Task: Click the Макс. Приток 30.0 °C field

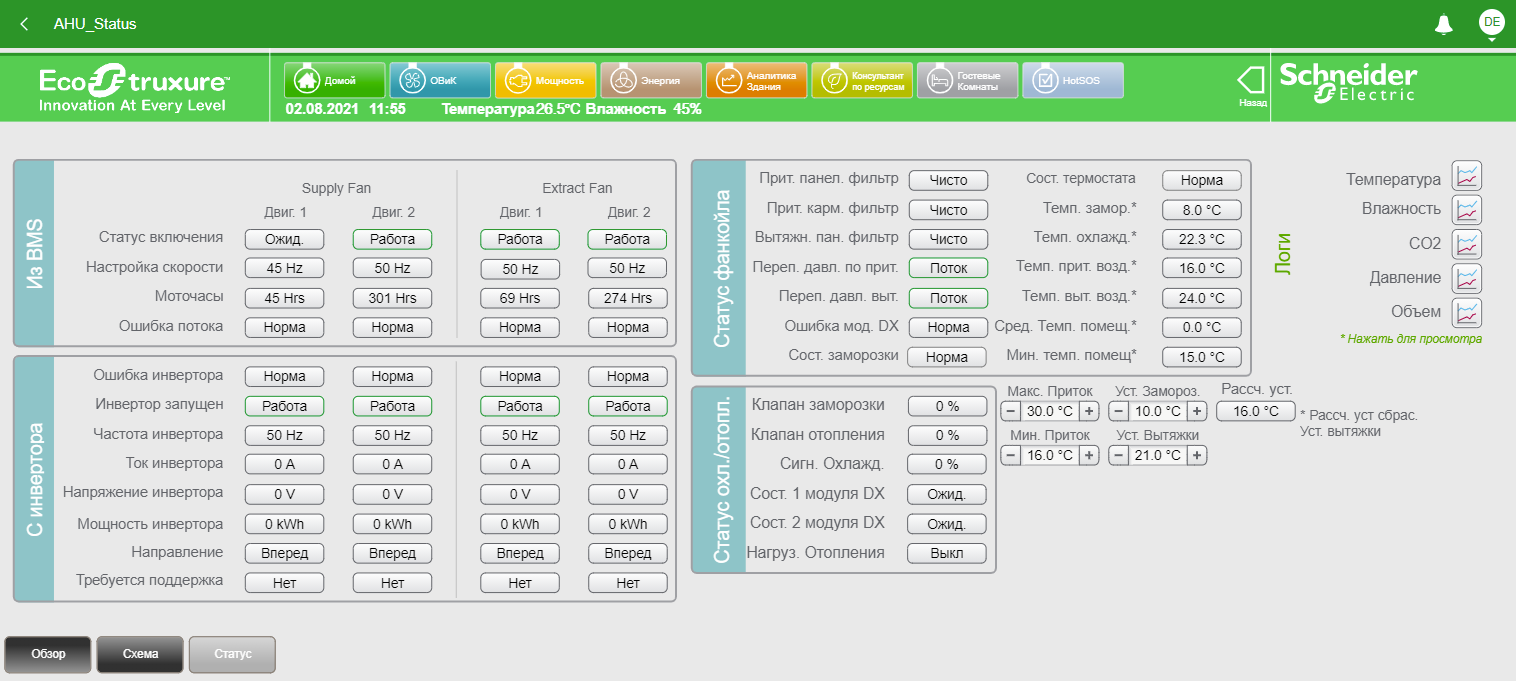Action: pos(1050,411)
